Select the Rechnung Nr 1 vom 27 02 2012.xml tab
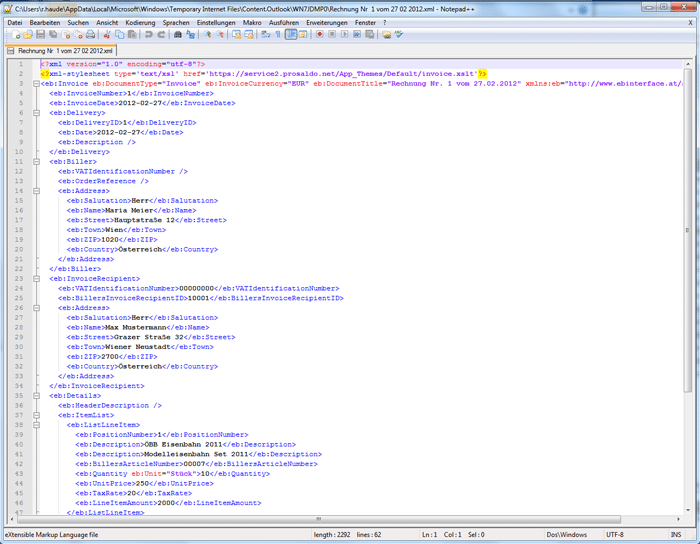 (62, 50)
